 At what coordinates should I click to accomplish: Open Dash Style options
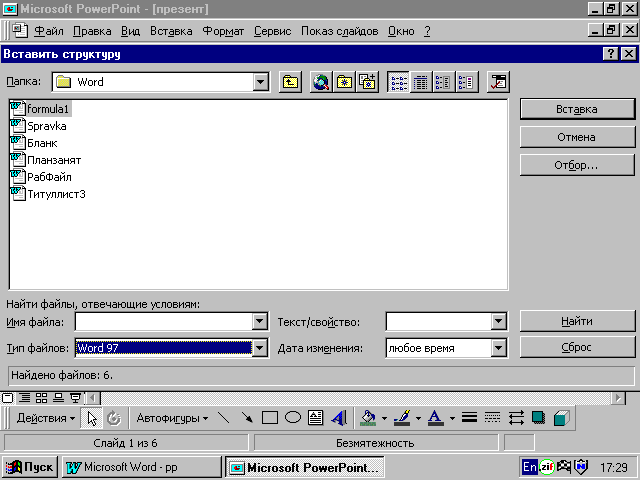tap(492, 418)
